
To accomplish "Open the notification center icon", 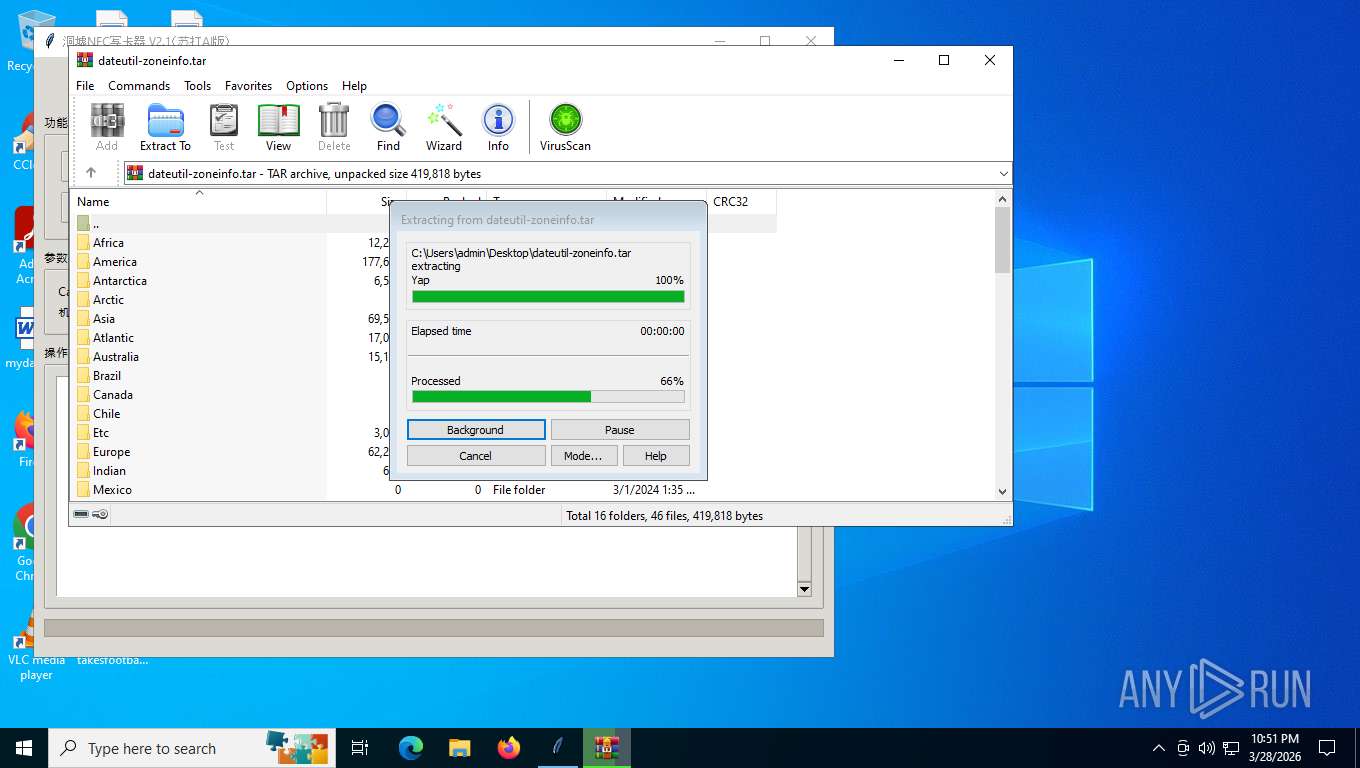I will (1327, 748).
